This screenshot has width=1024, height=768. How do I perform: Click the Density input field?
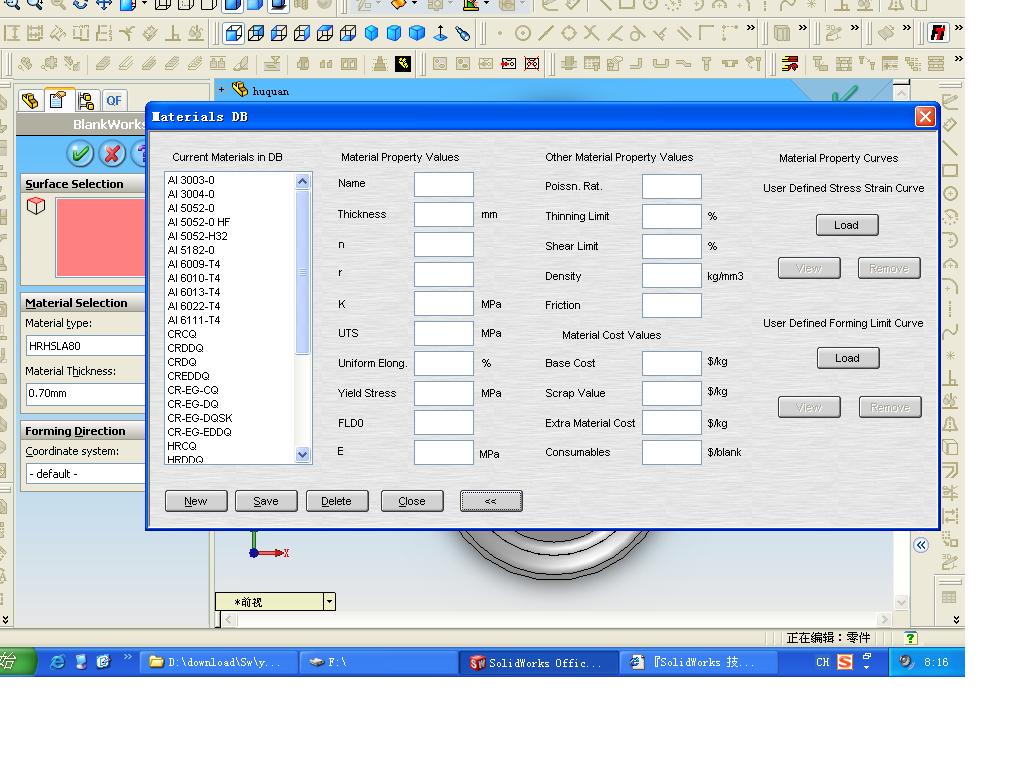pyautogui.click(x=671, y=276)
